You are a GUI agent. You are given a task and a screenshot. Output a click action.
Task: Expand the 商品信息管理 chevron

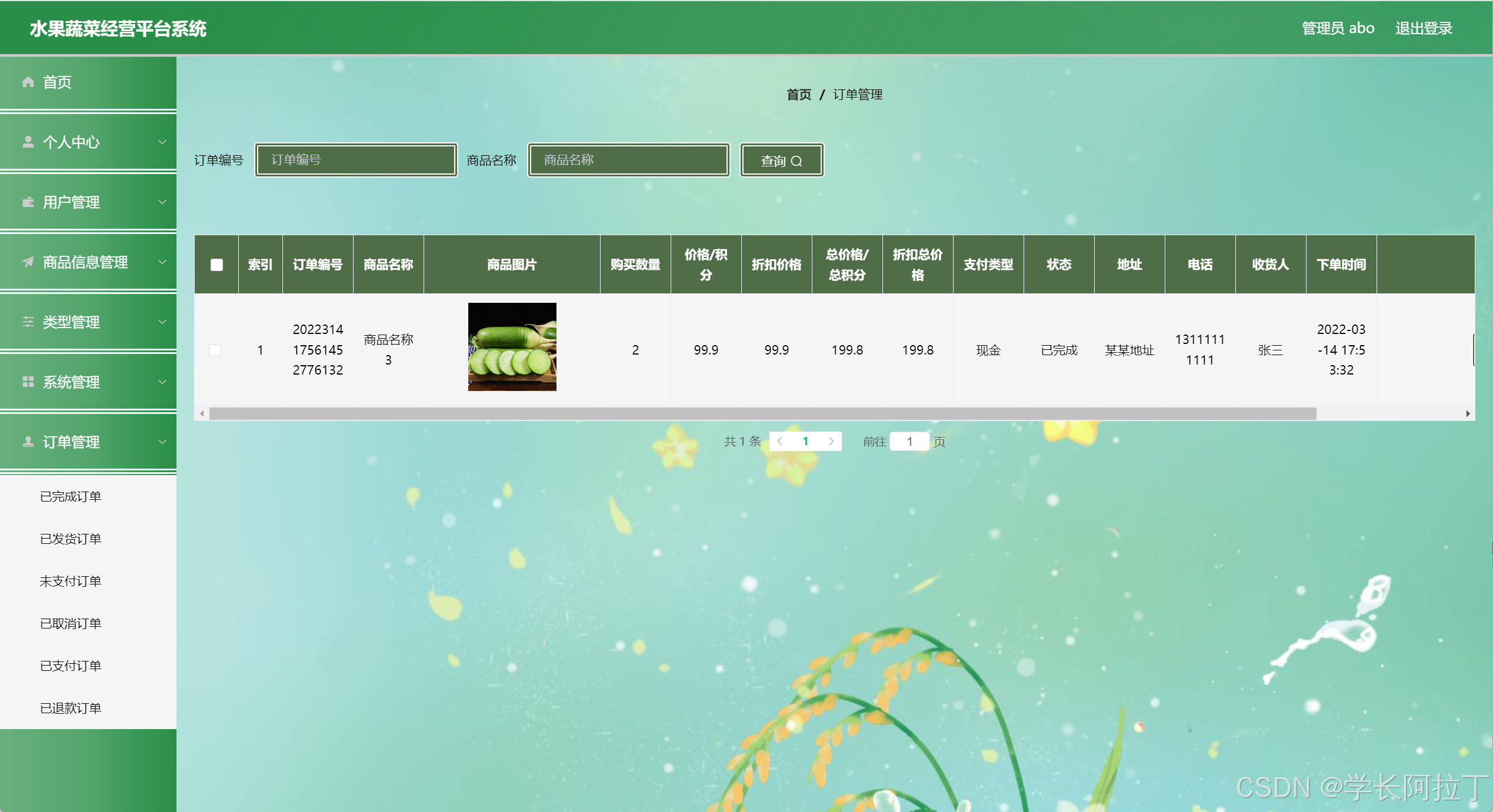(x=162, y=262)
